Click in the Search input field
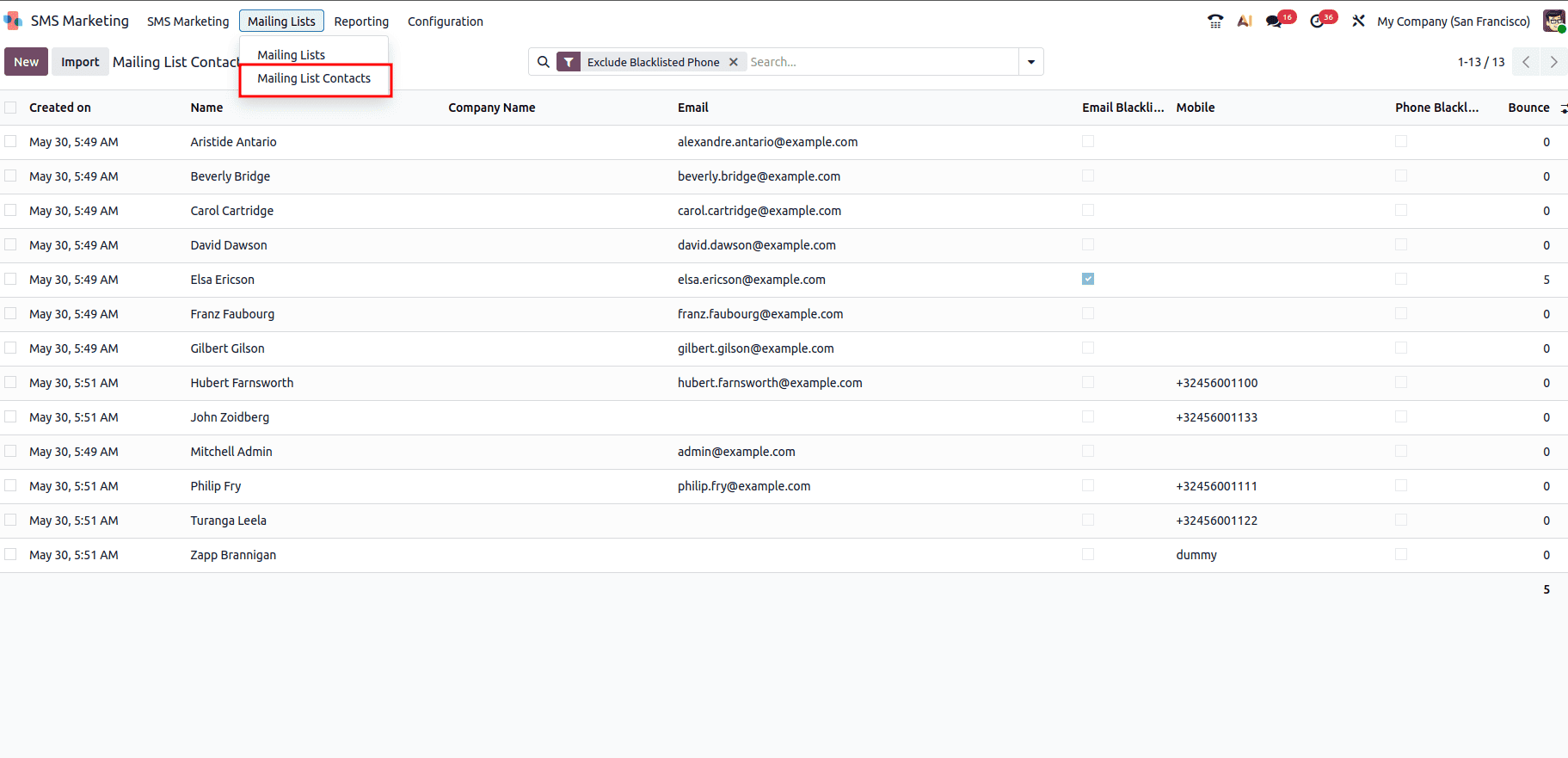 tap(882, 62)
